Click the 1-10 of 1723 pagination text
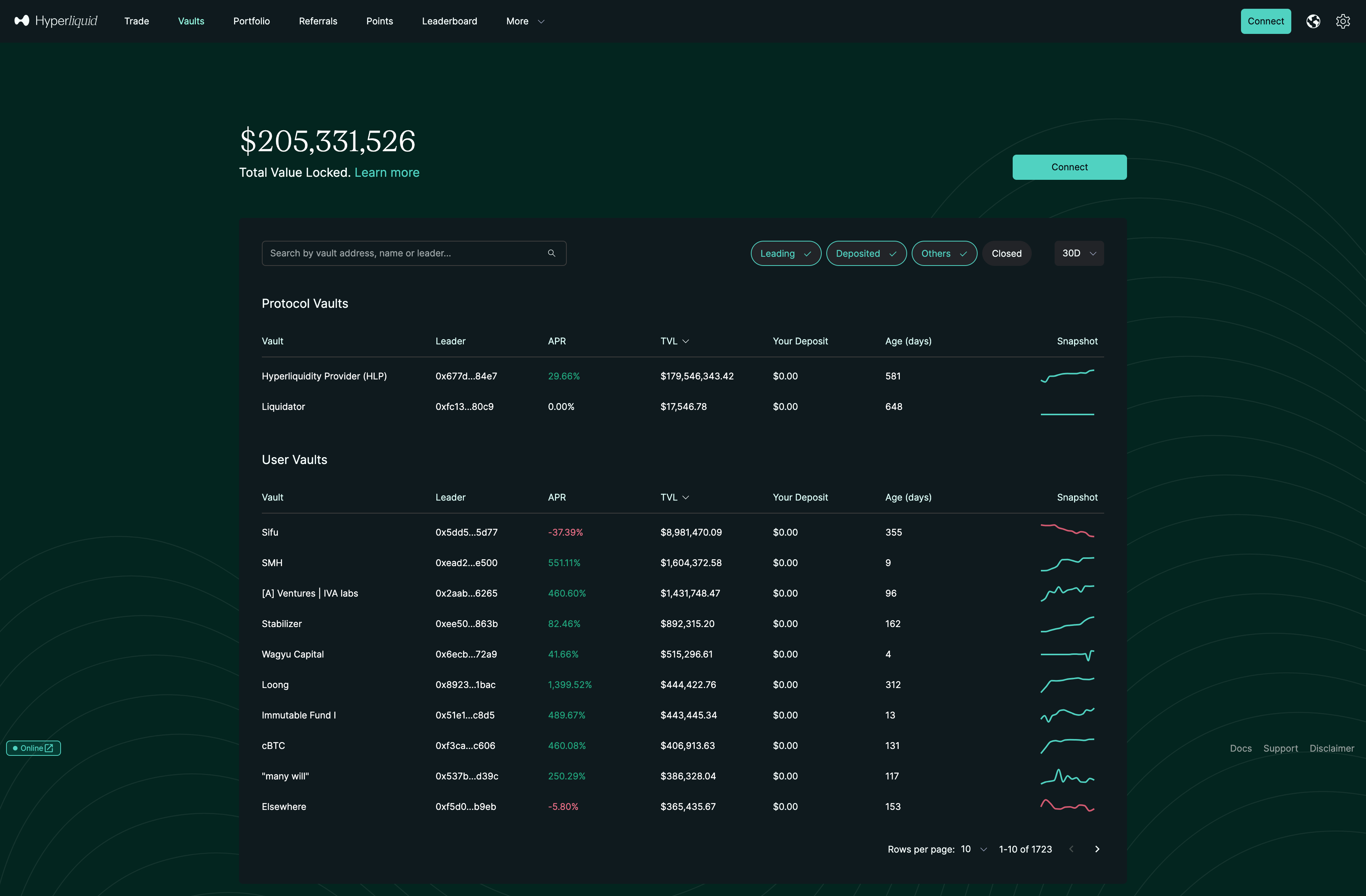Viewport: 1366px width, 896px height. tap(1025, 849)
